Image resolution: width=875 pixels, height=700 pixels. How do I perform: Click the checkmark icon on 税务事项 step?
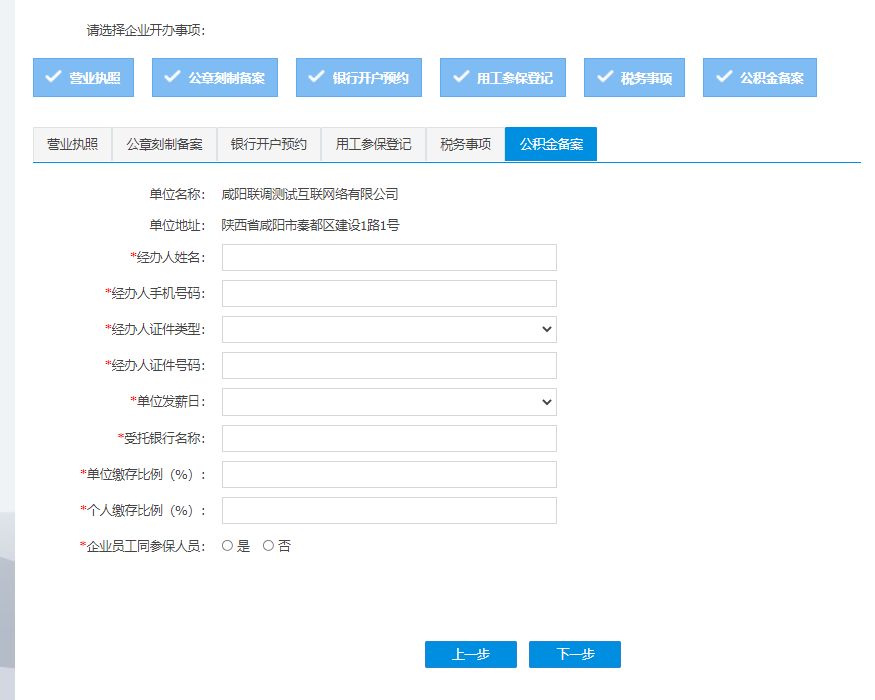coord(602,77)
